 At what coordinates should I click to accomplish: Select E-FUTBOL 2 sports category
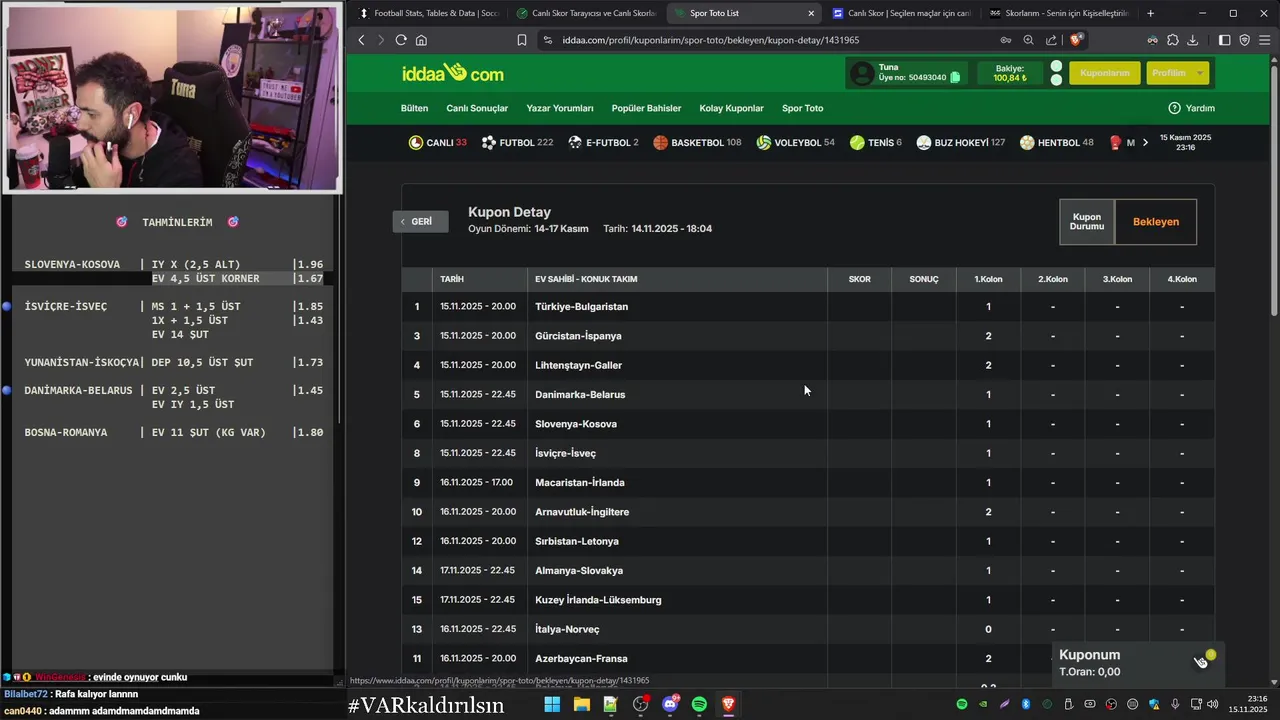pyautogui.click(x=603, y=143)
